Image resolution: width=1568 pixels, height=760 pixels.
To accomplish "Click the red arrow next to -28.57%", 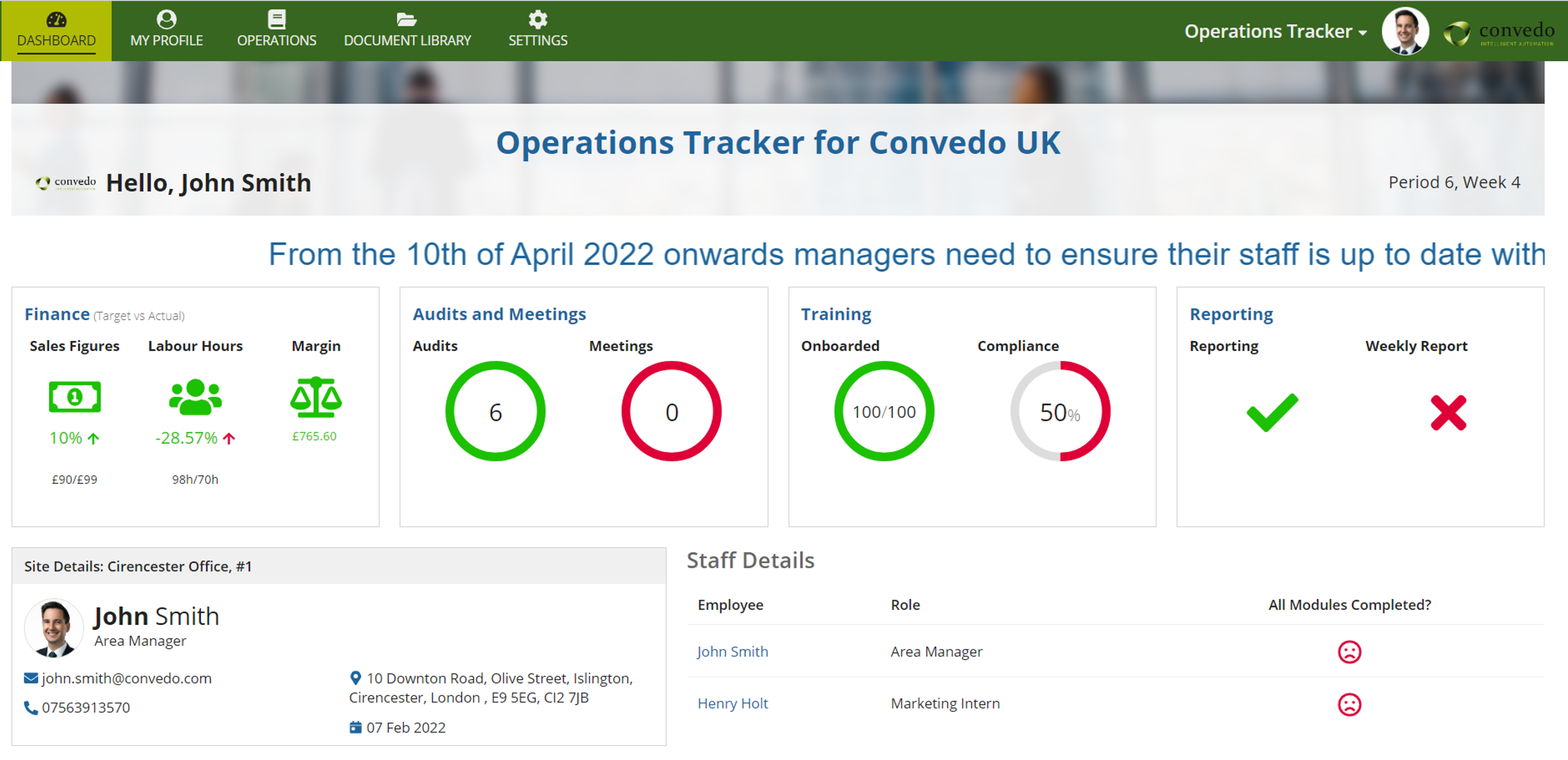I will (229, 438).
